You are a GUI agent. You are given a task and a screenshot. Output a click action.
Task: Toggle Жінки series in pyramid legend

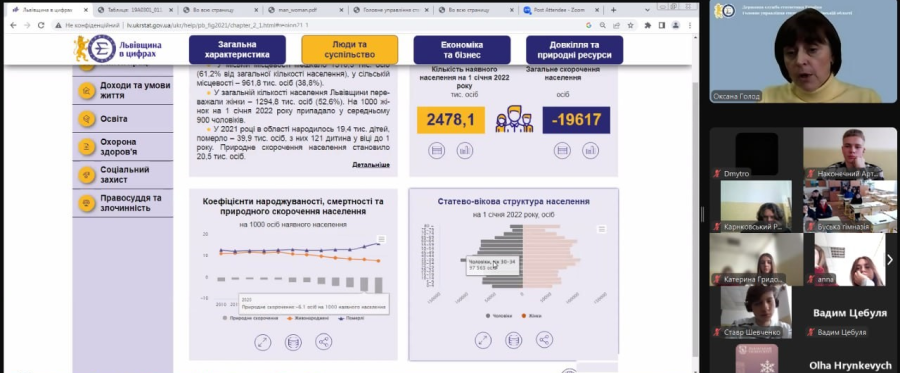532,316
